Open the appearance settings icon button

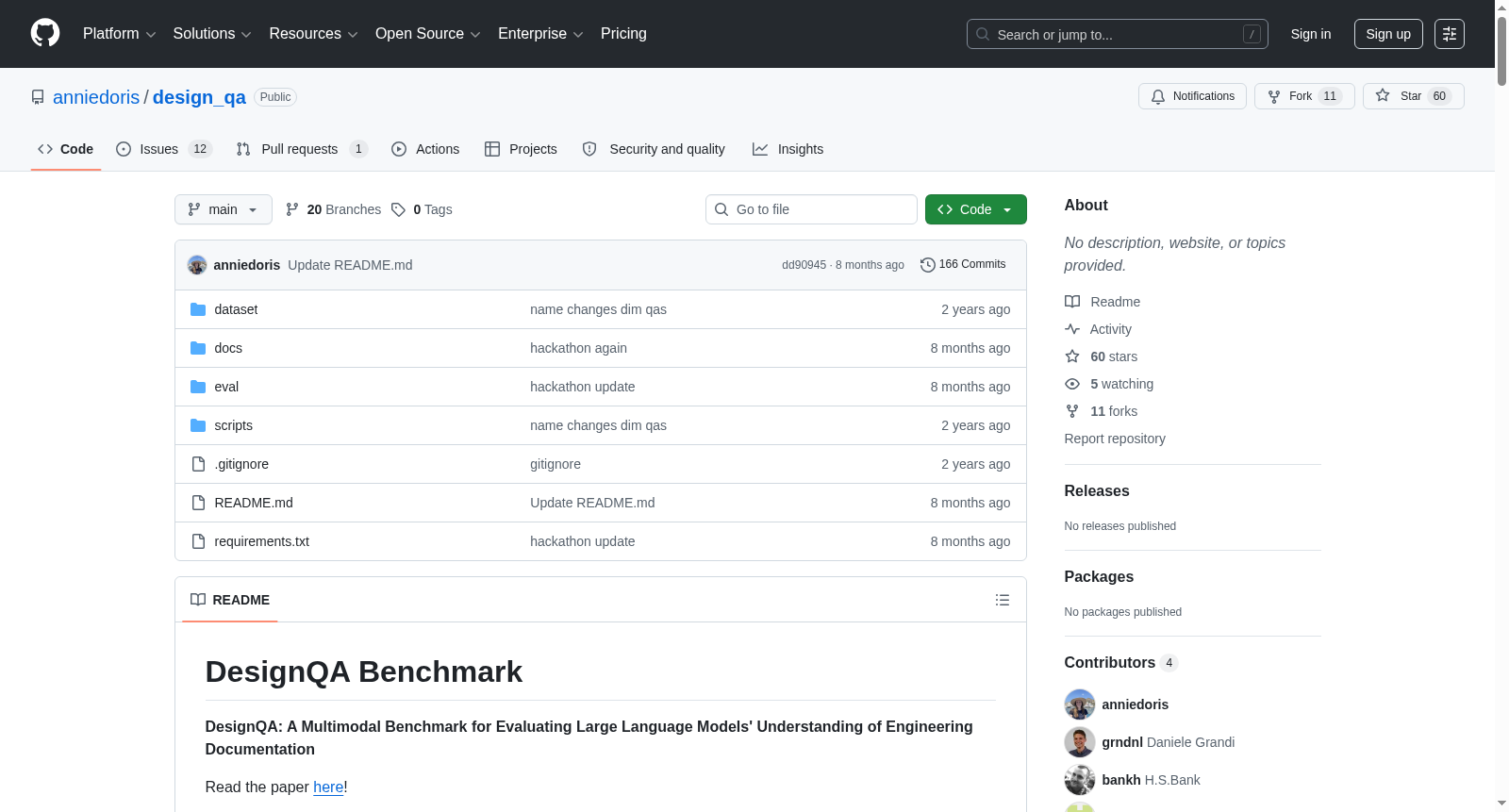pos(1450,34)
